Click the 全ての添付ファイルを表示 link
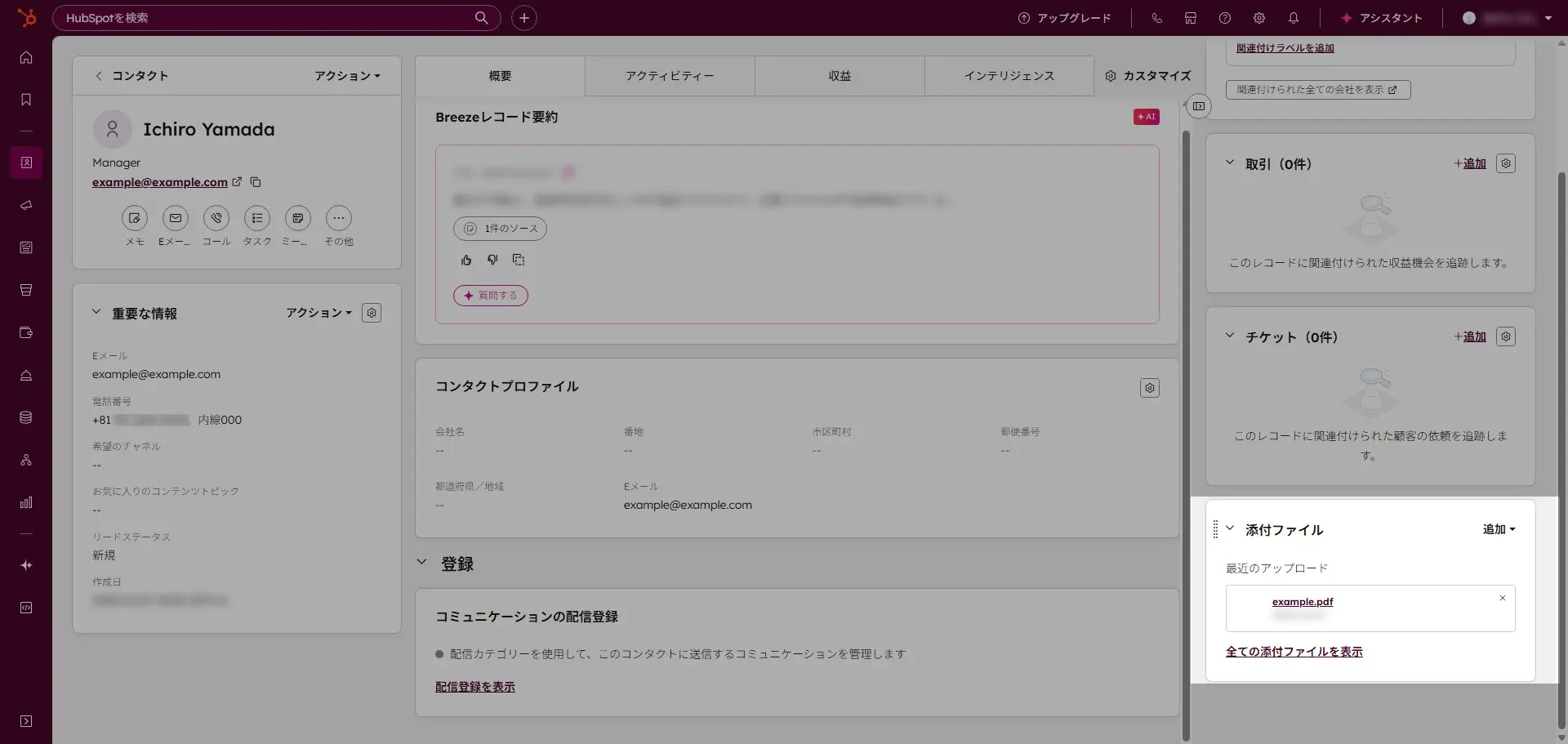Viewport: 1568px width, 744px height. pos(1294,652)
